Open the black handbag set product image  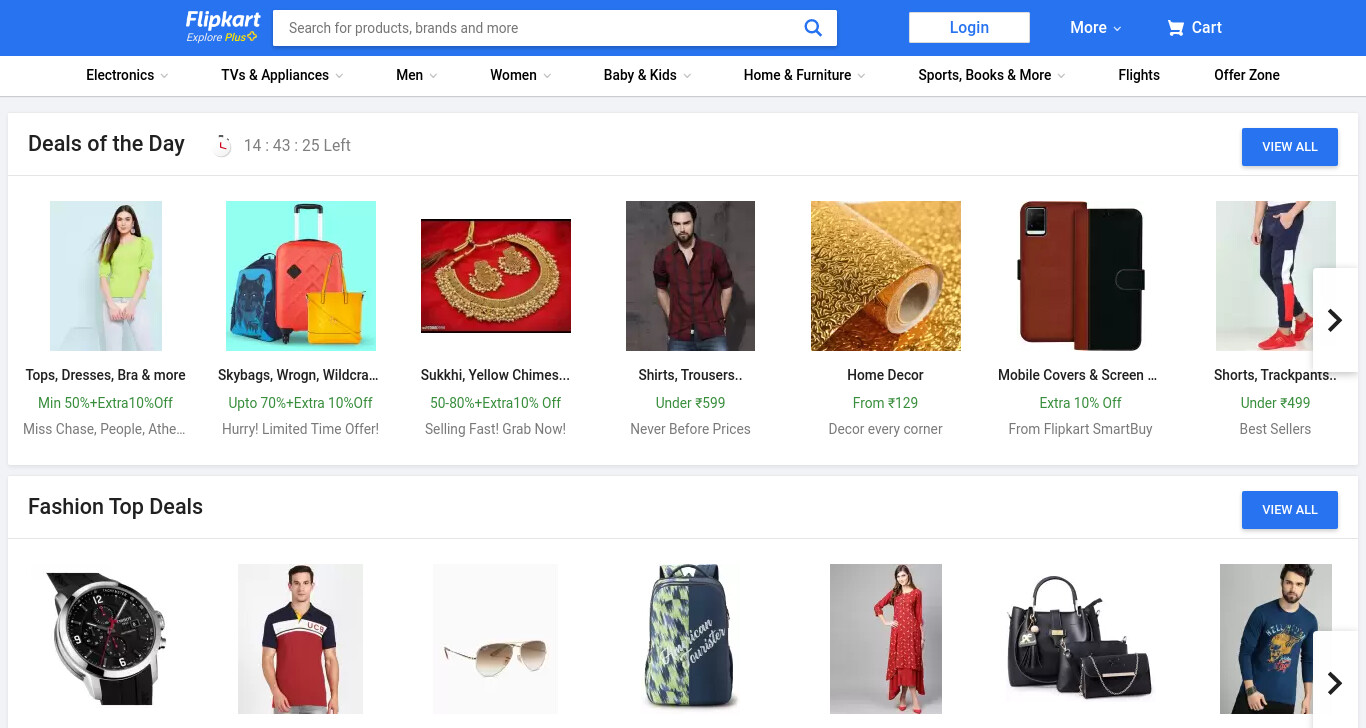1080,637
